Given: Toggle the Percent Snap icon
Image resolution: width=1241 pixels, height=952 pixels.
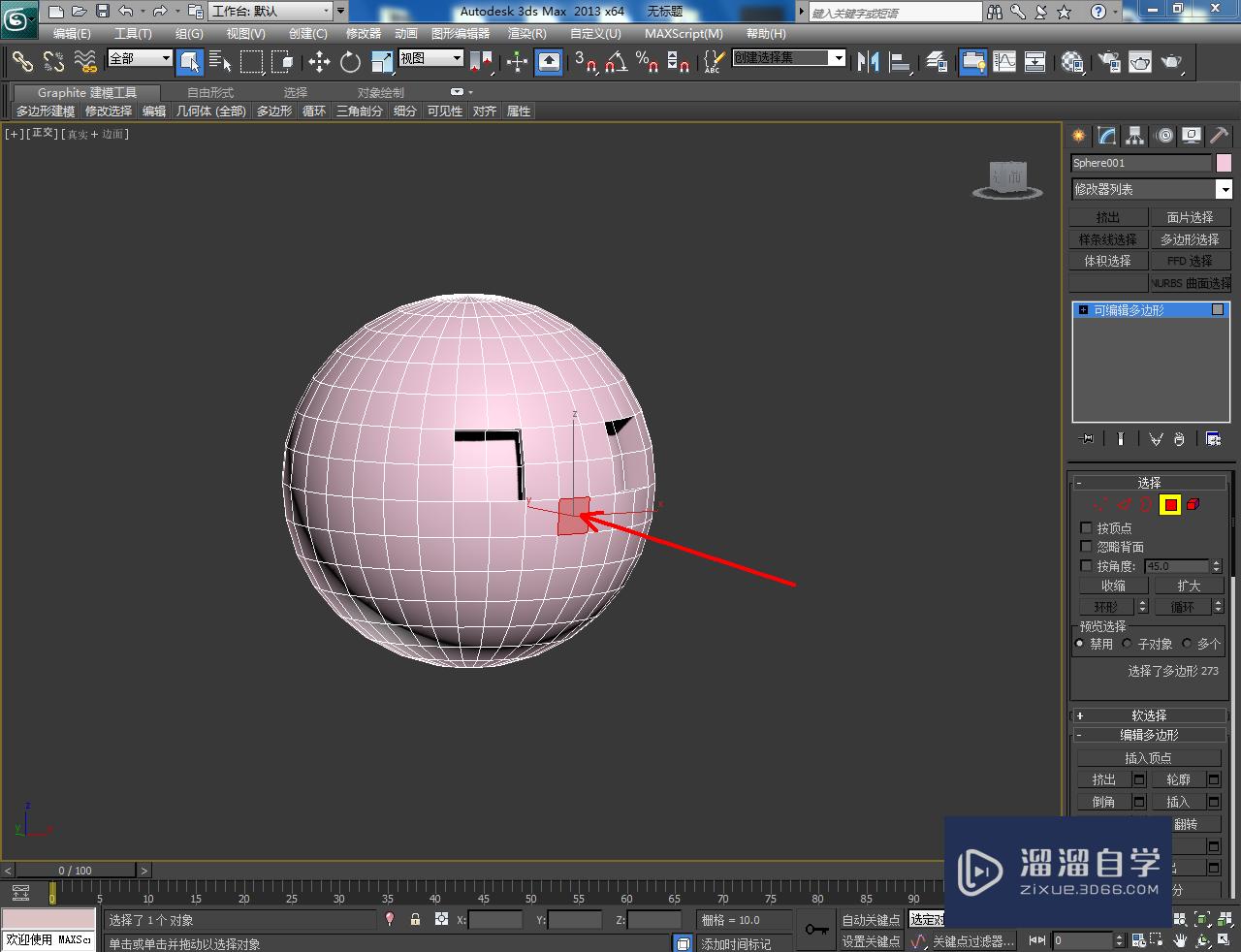Looking at the screenshot, I should point(647,62).
